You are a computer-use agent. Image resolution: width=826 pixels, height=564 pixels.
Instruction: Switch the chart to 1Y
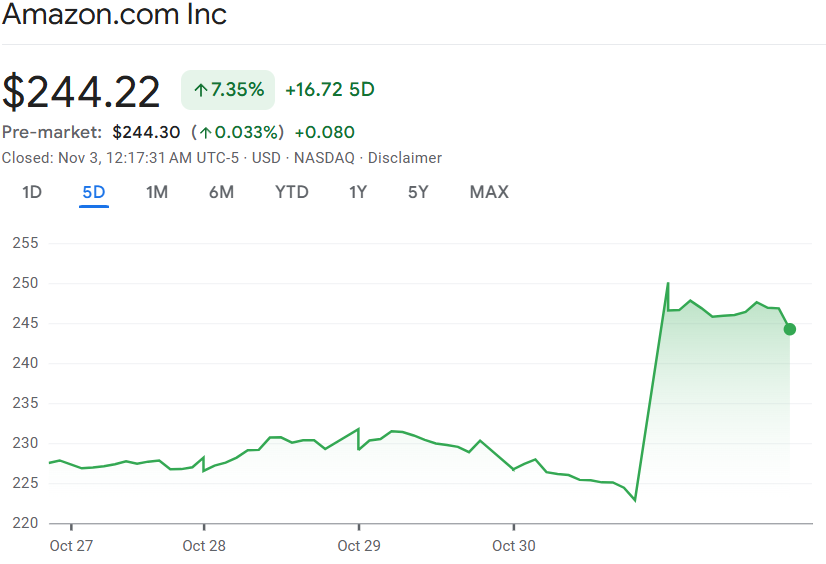point(358,192)
